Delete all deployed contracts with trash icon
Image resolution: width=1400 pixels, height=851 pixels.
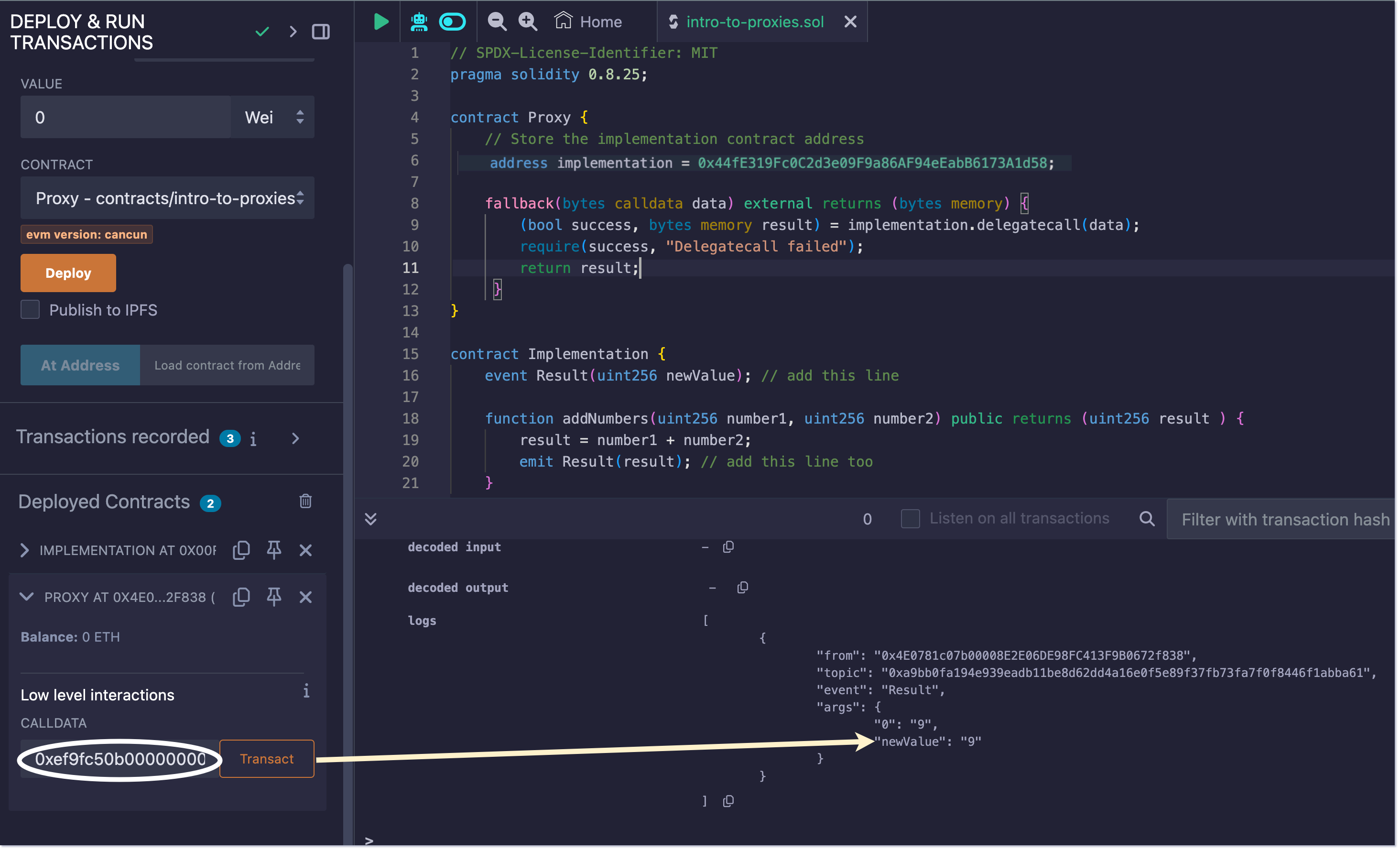[306, 501]
